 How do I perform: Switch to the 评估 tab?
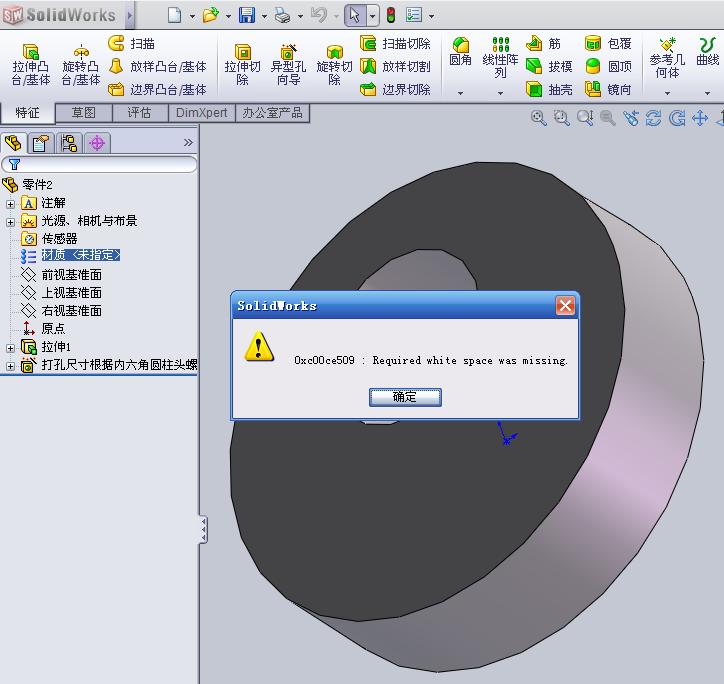point(139,113)
